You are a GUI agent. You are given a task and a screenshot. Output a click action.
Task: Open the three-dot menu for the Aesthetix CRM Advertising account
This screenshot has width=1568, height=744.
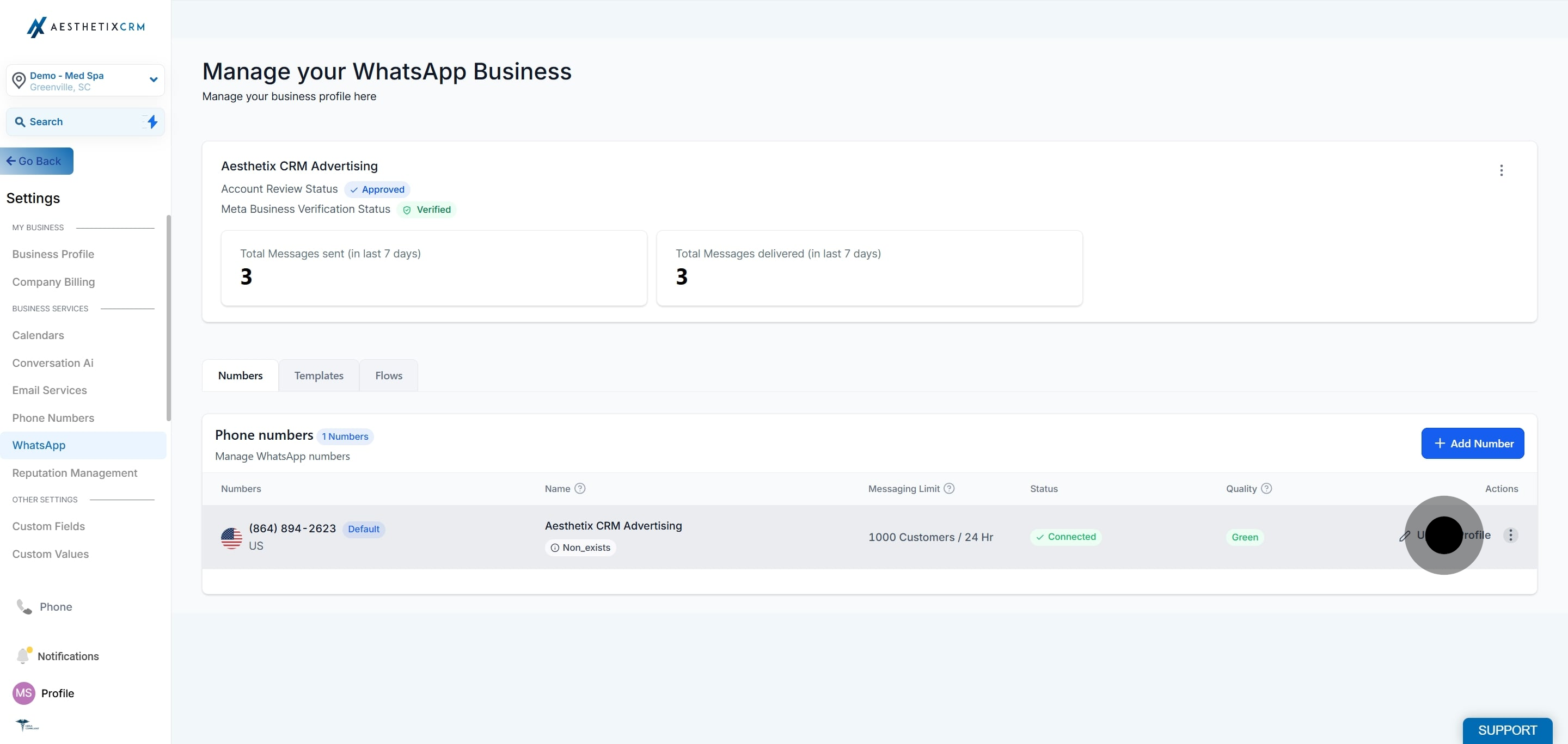(1501, 170)
